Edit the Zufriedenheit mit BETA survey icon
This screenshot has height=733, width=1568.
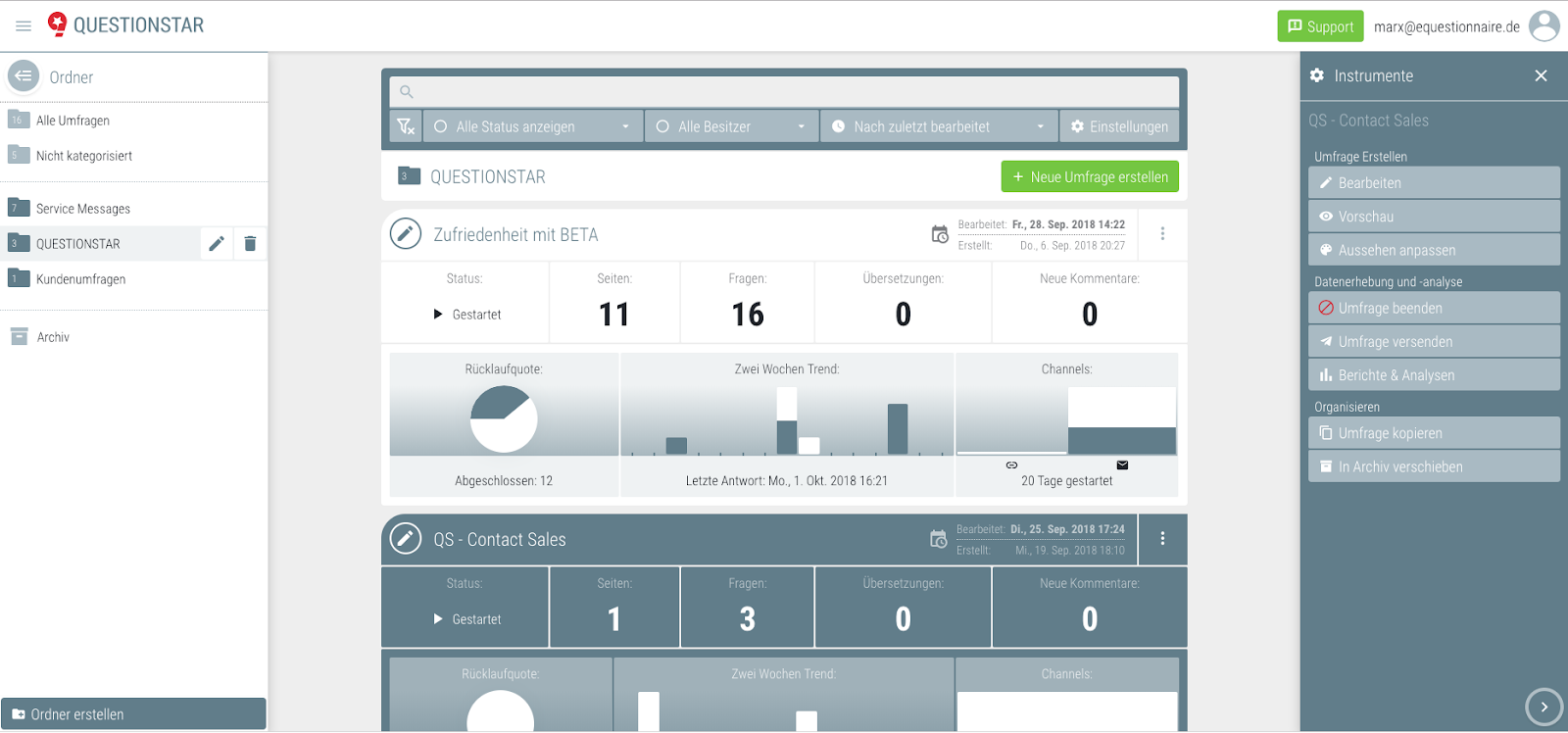[x=406, y=233]
